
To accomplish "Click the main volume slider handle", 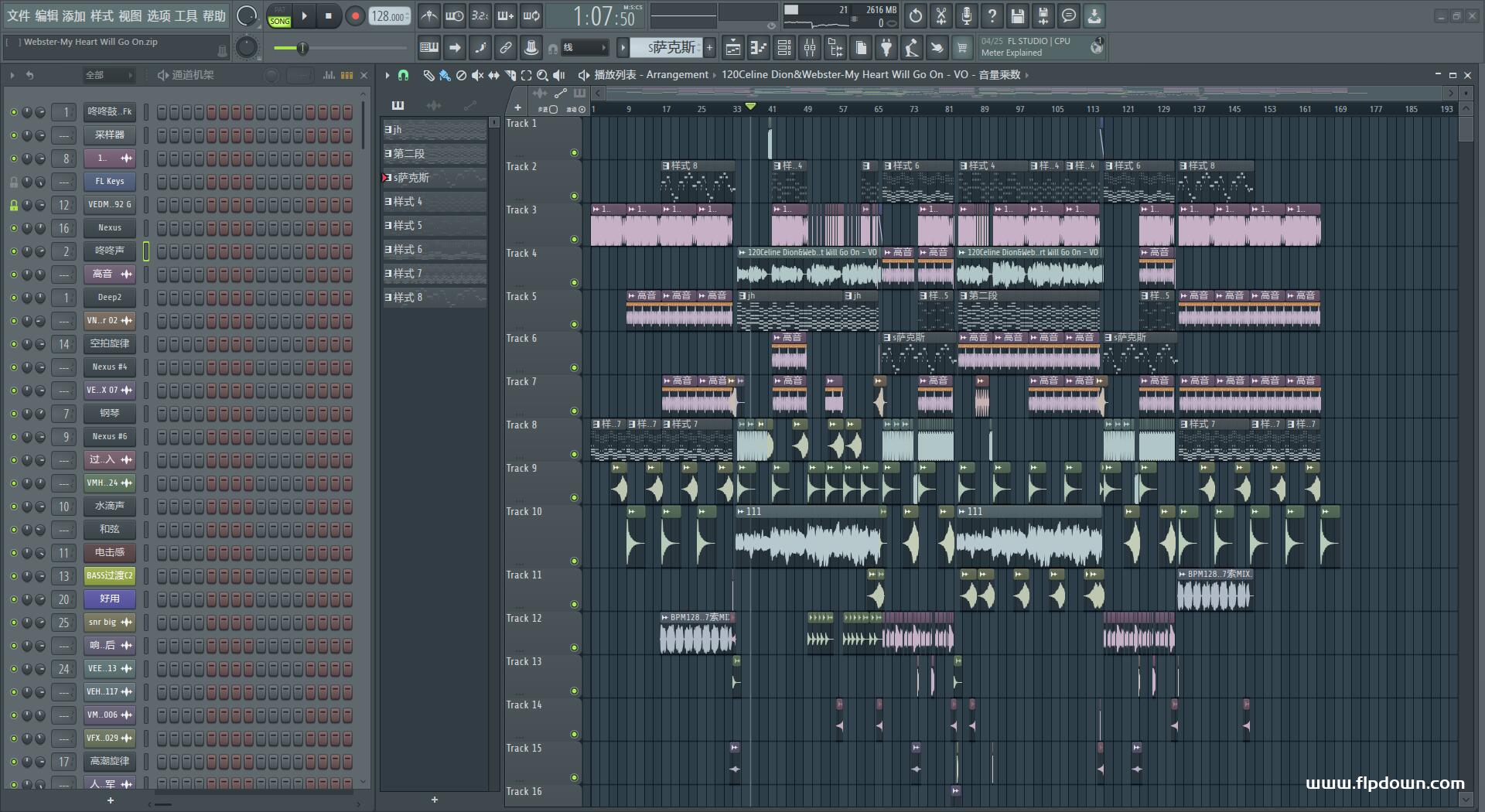I will click(303, 48).
